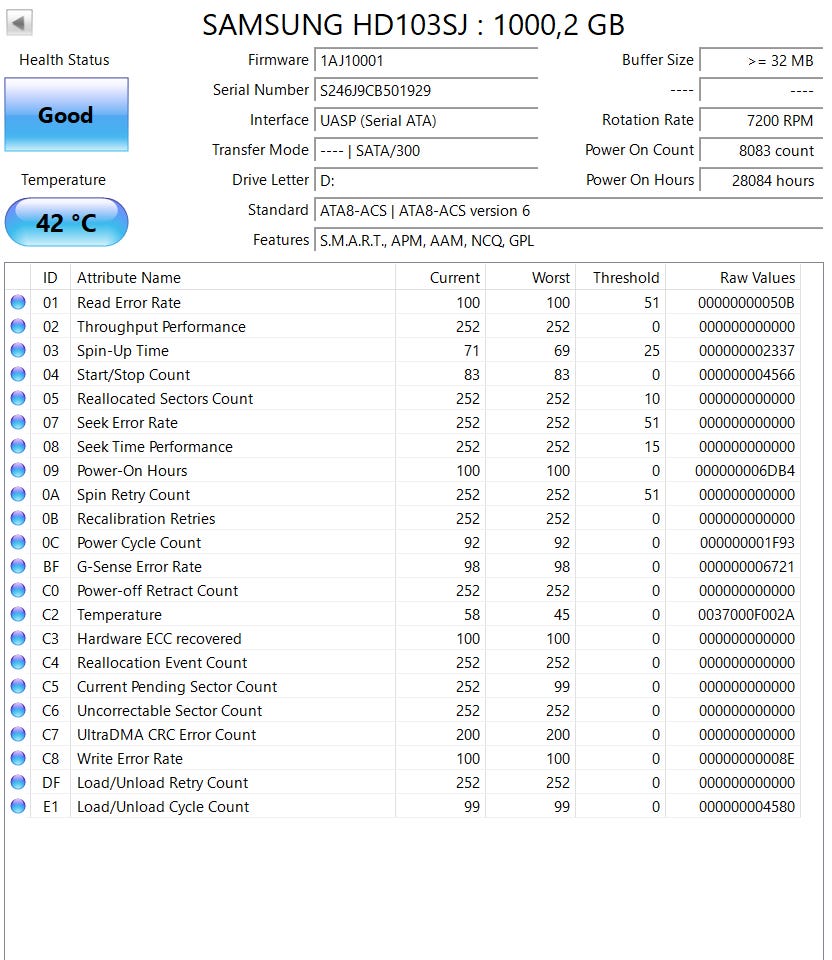Click the status icon for Recalibration Retries
Image resolution: width=832 pixels, height=960 pixels.
tap(18, 519)
